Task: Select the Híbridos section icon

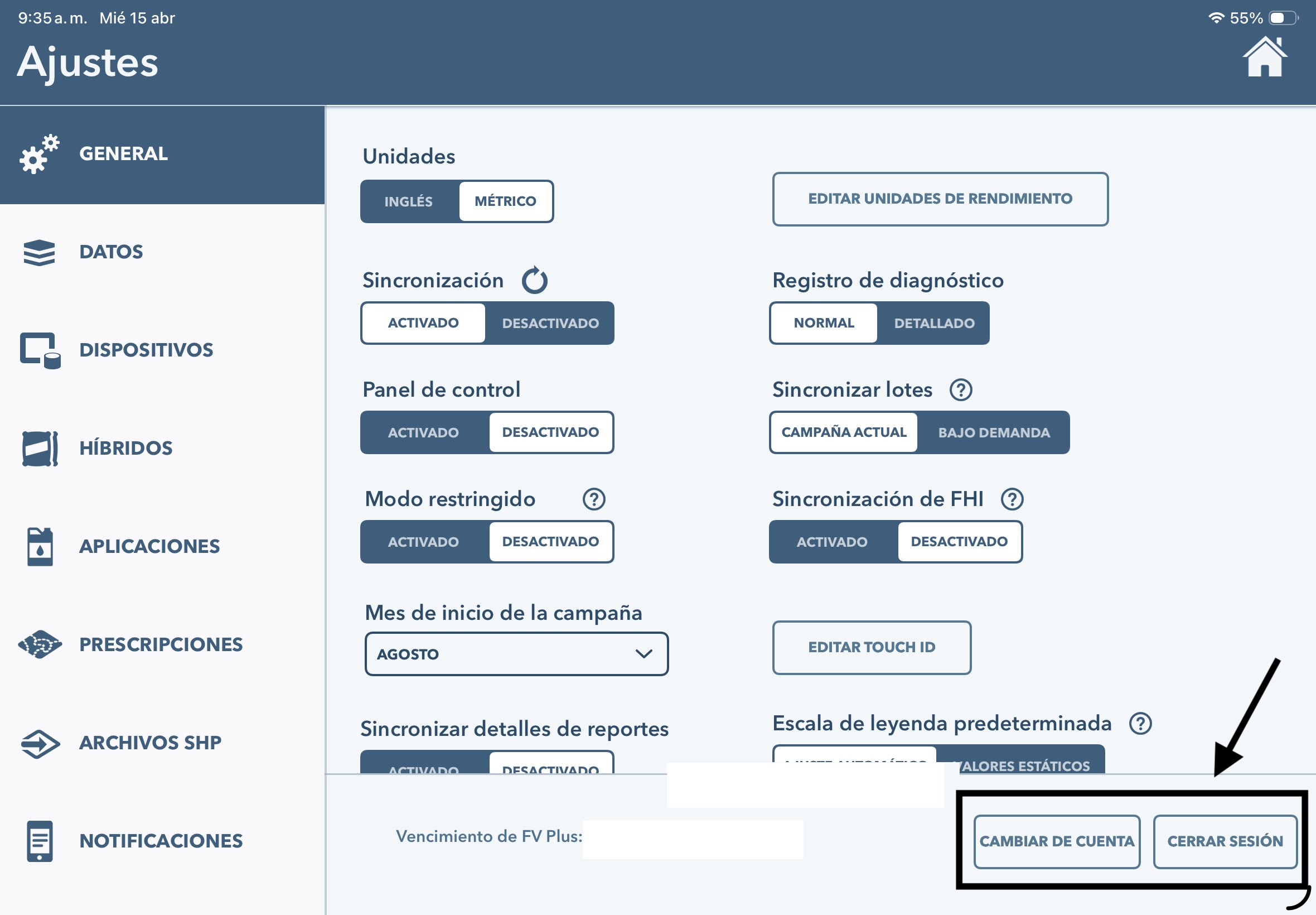Action: 38,448
